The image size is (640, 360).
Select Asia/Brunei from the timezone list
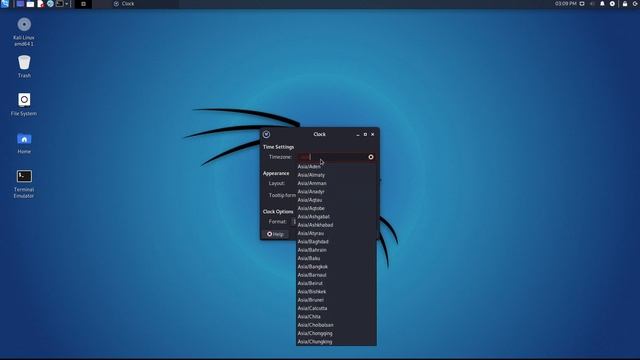point(336,300)
